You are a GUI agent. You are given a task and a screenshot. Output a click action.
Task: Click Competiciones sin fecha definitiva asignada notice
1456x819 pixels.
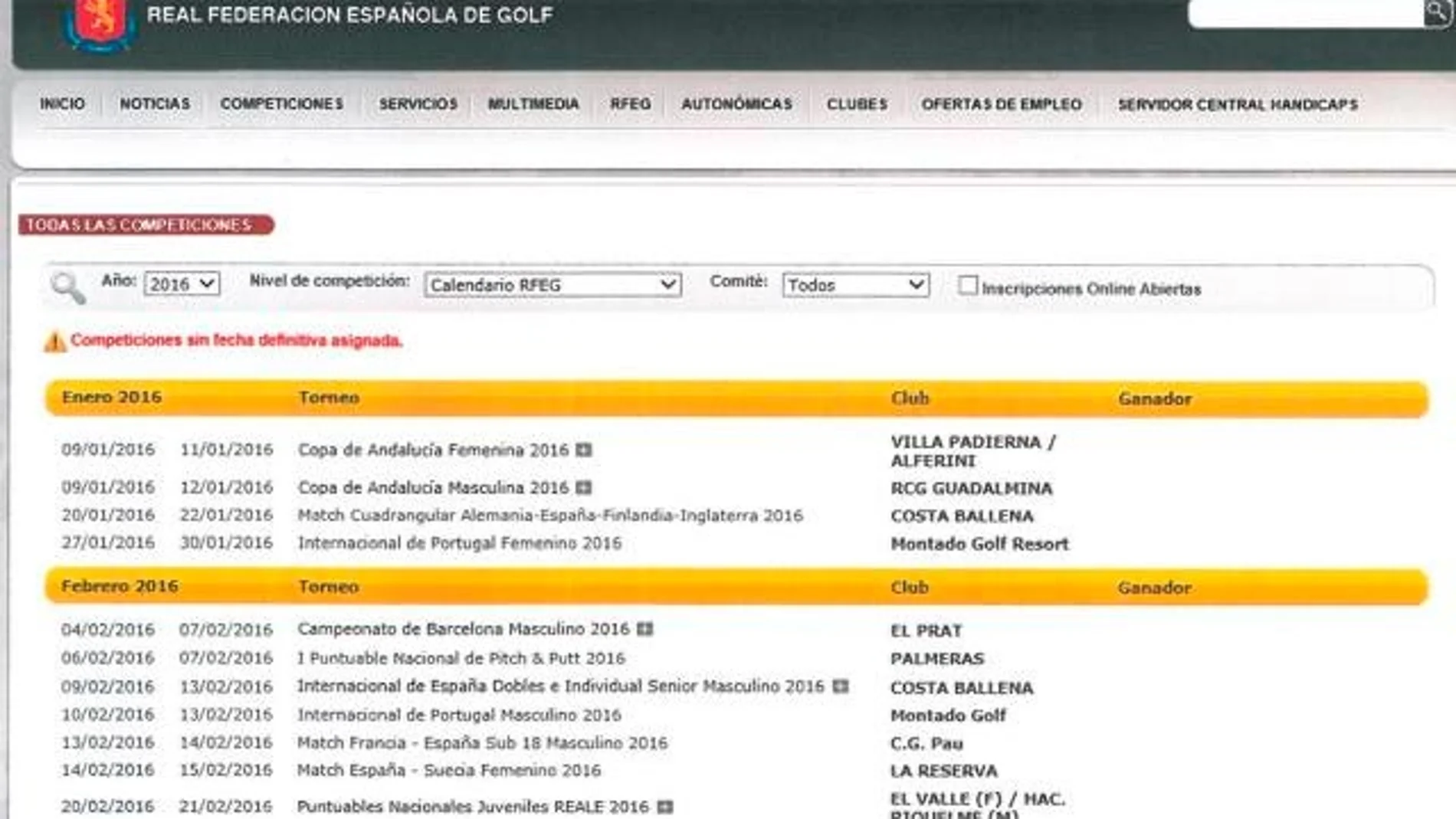[237, 340]
